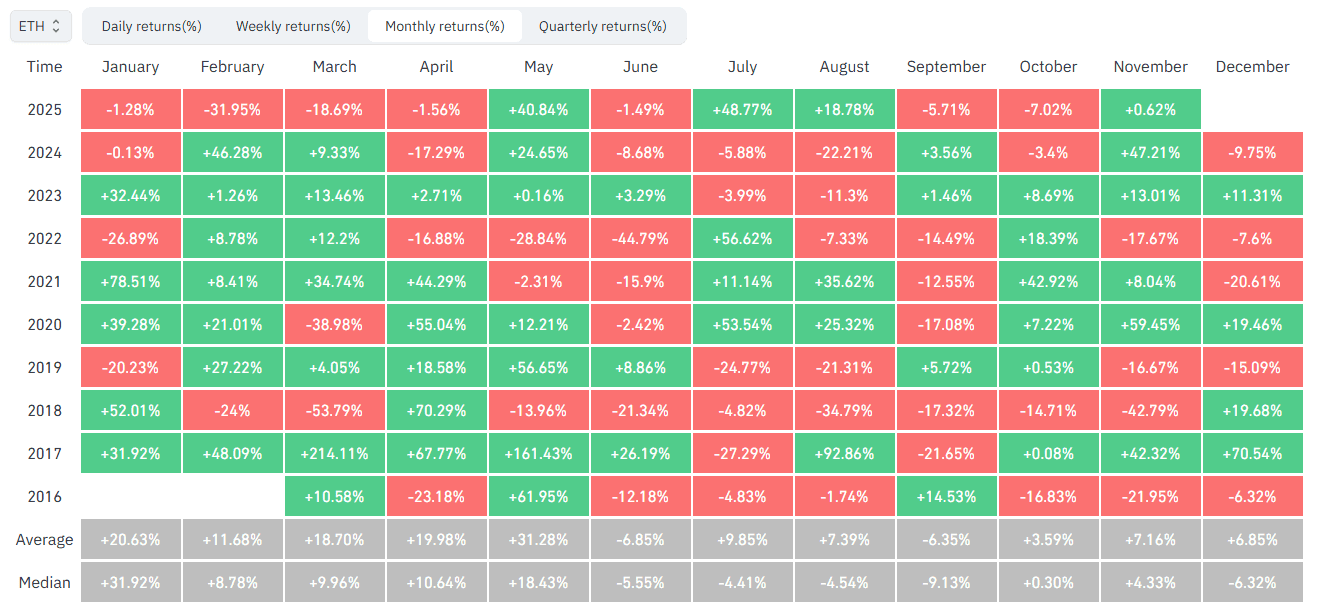This screenshot has height=614, width=1319.
Task: Switch to the Daily returns(%) tab
Action: tap(151, 26)
